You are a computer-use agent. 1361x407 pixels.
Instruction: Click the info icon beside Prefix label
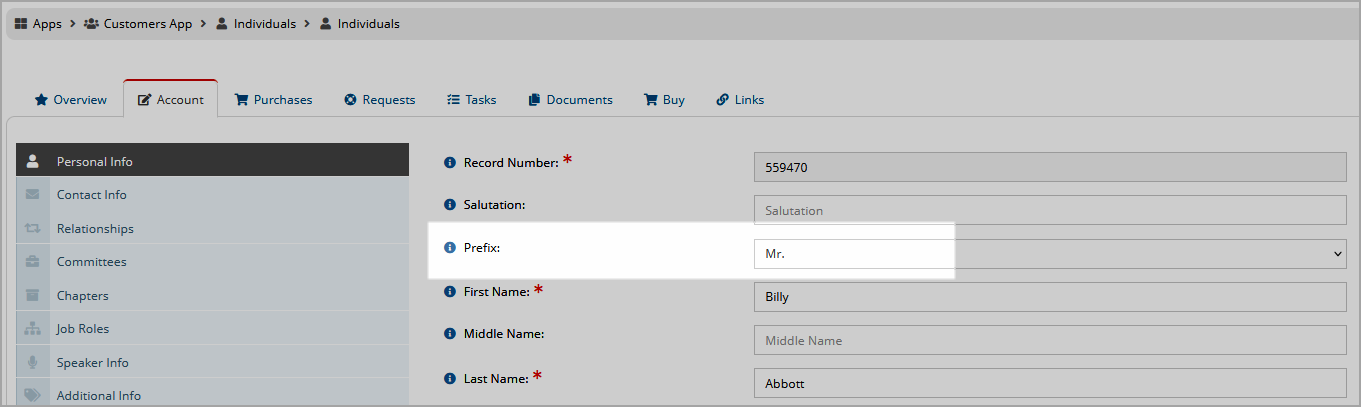point(450,247)
